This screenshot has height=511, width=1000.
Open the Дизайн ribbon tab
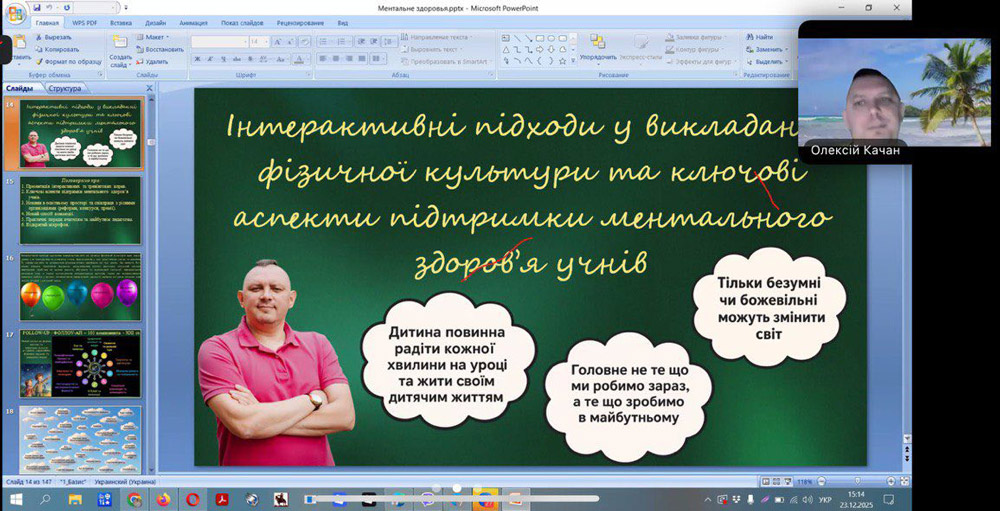(155, 22)
